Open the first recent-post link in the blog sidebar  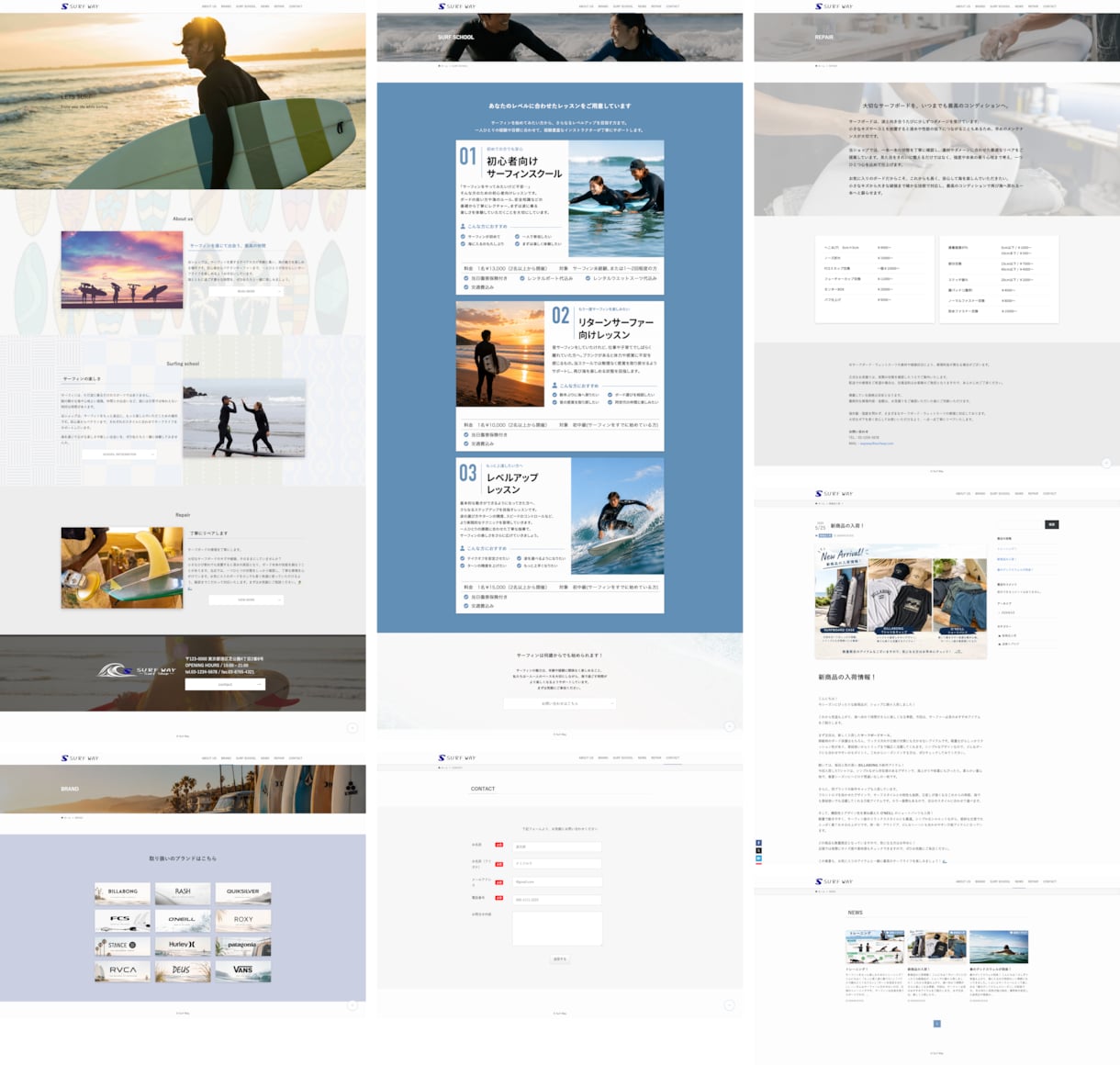coord(1006,549)
